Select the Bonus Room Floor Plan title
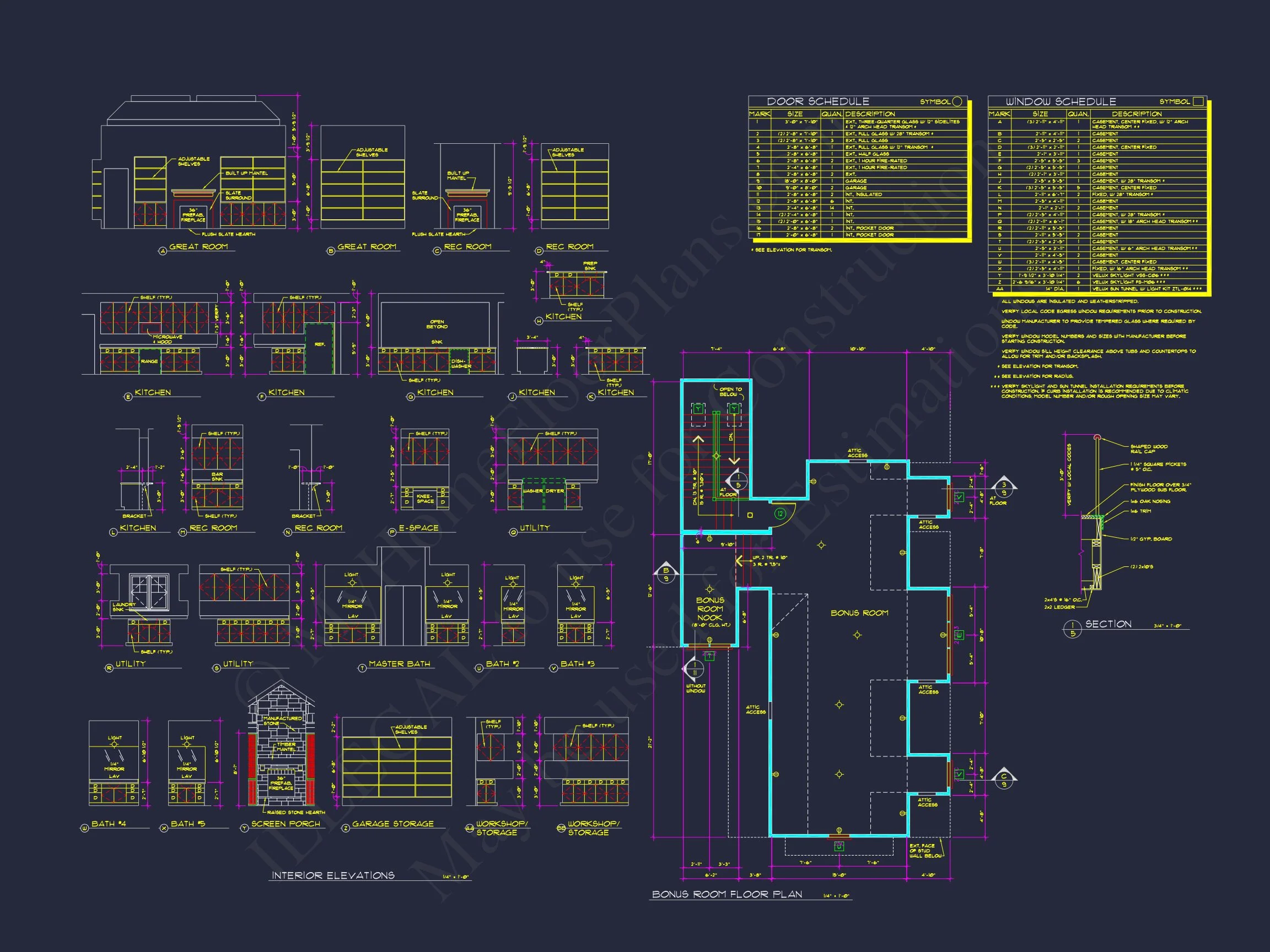Image resolution: width=1270 pixels, height=952 pixels. 727,894
